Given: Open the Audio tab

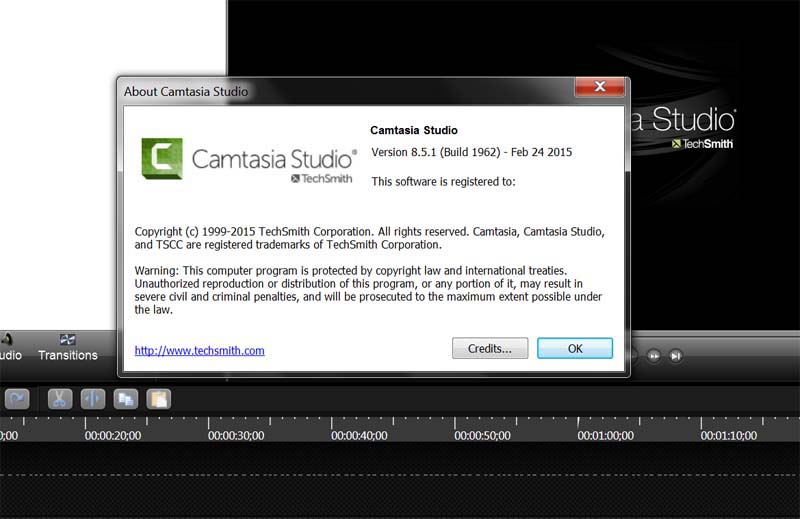Looking at the screenshot, I should [8, 348].
